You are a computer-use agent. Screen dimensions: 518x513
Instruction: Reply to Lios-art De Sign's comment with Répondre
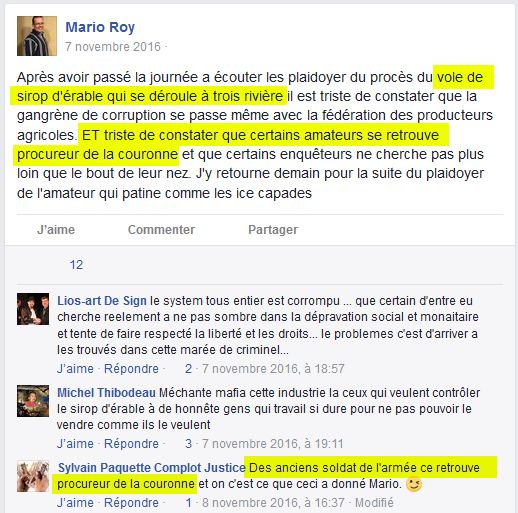[x=131, y=369]
